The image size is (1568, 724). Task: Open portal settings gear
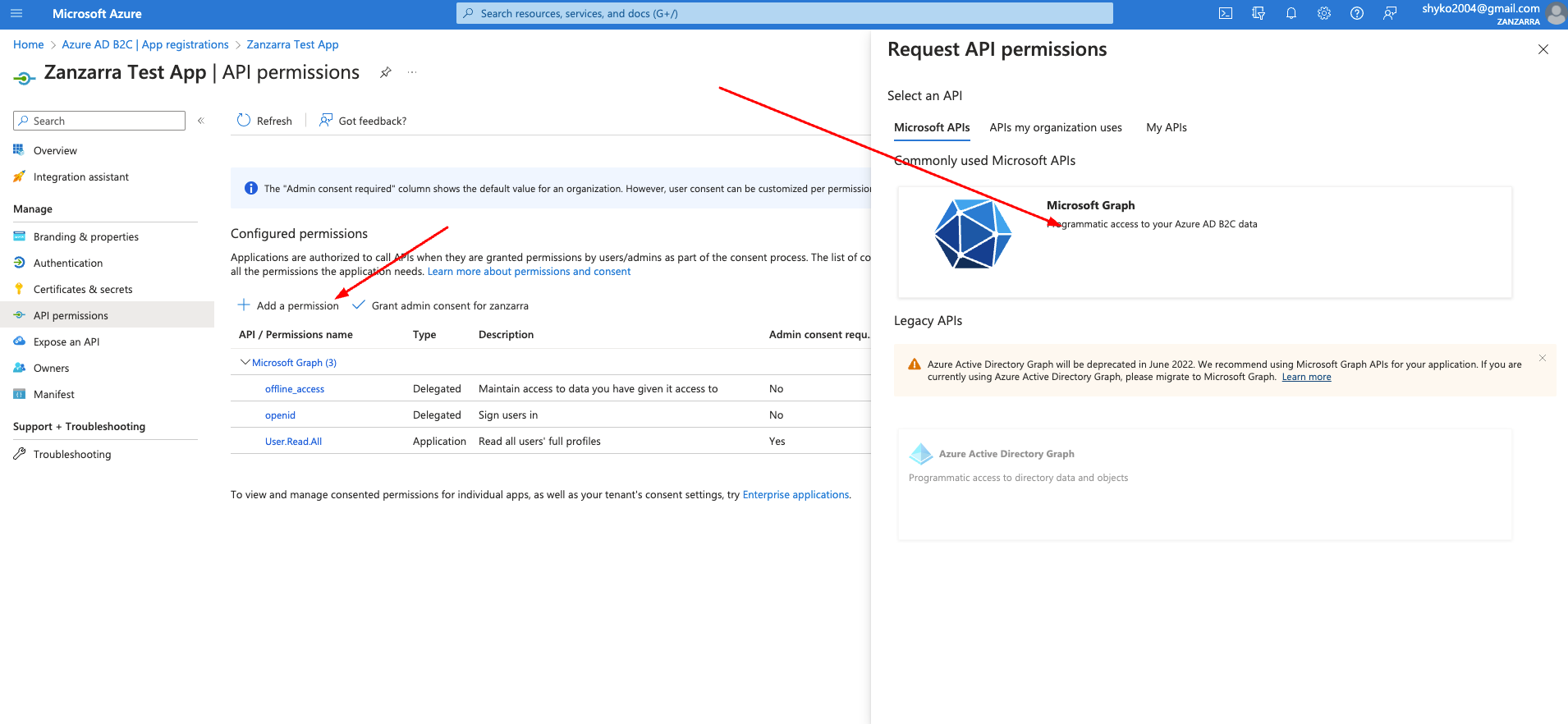pos(1324,13)
